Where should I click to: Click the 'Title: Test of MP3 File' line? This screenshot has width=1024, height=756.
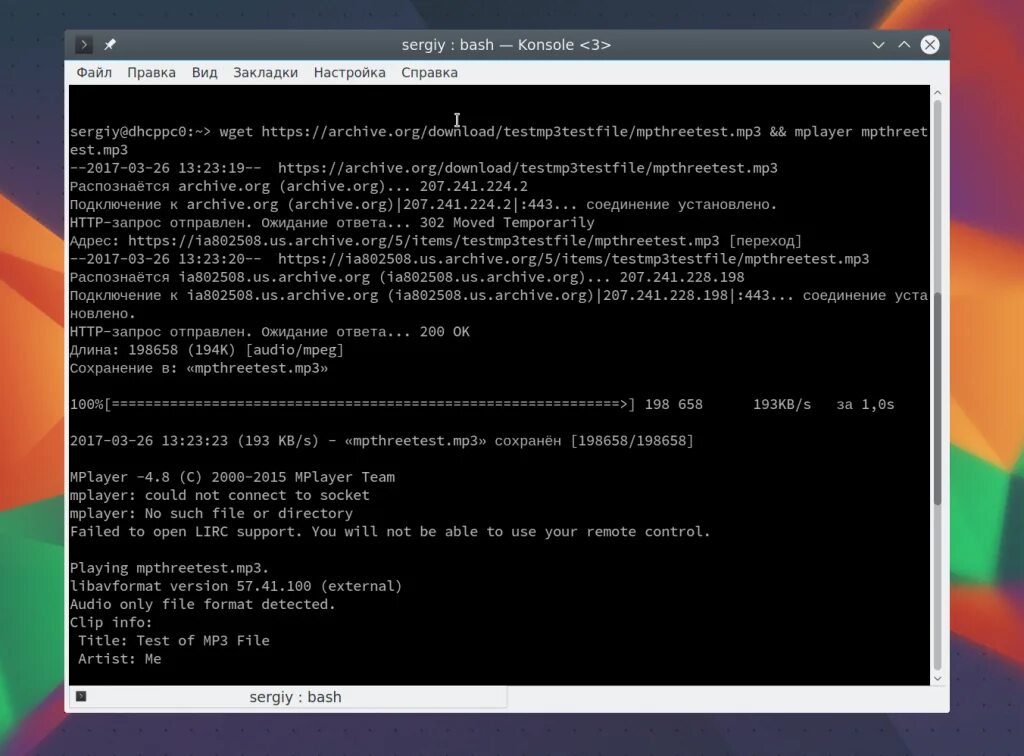click(x=174, y=640)
